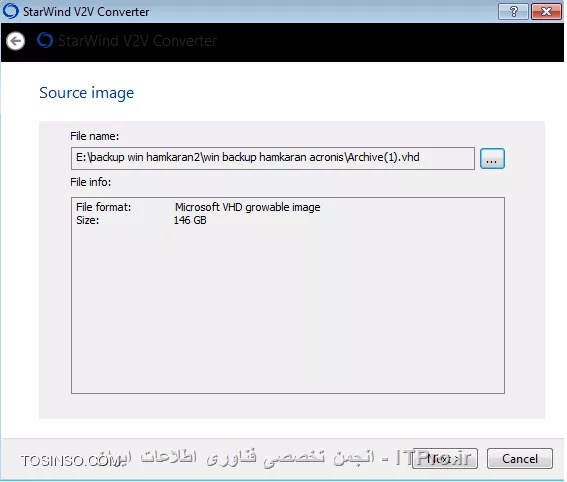Close the StarWind V2V Converter window

tap(546, 12)
